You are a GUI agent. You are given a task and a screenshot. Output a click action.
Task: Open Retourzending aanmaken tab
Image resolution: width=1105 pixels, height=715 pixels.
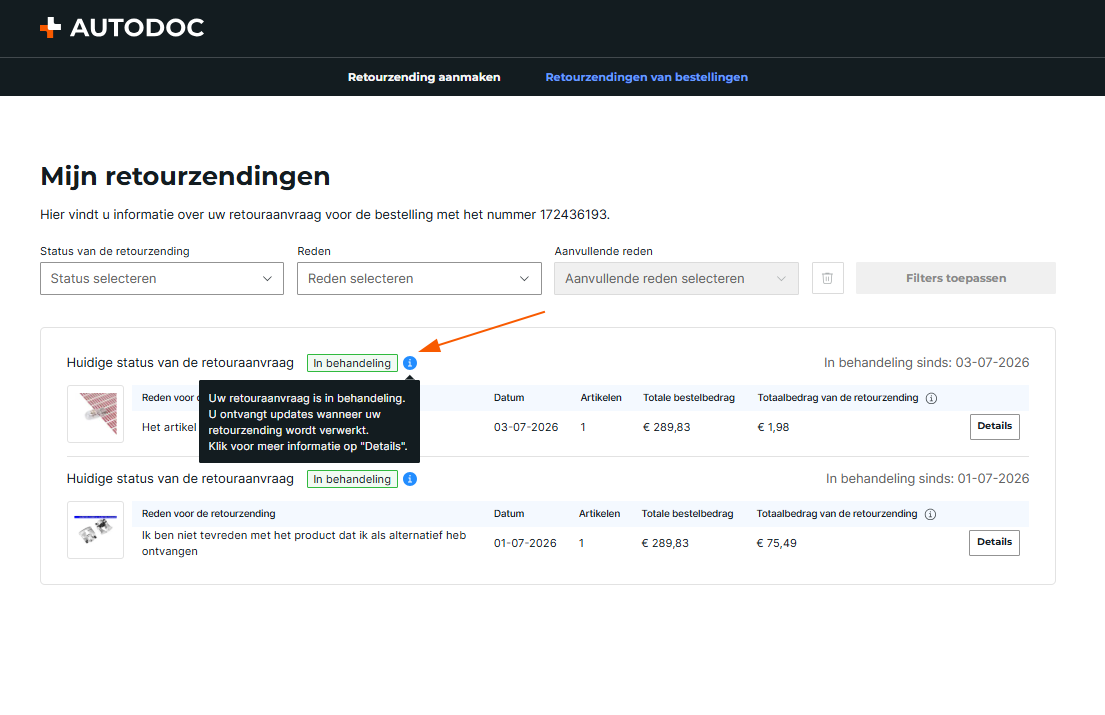[424, 77]
